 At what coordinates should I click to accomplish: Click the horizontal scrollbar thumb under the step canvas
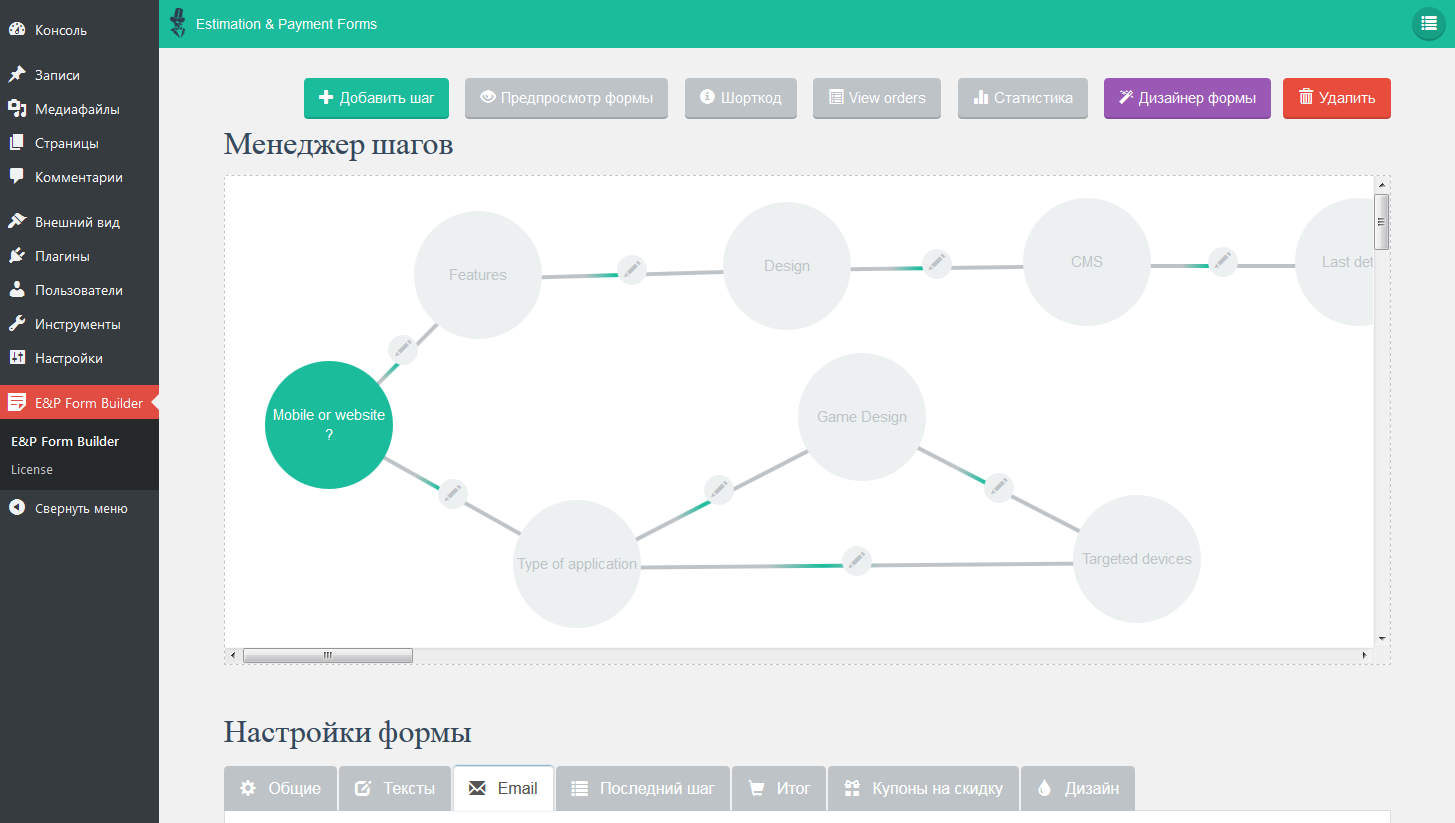(327, 655)
